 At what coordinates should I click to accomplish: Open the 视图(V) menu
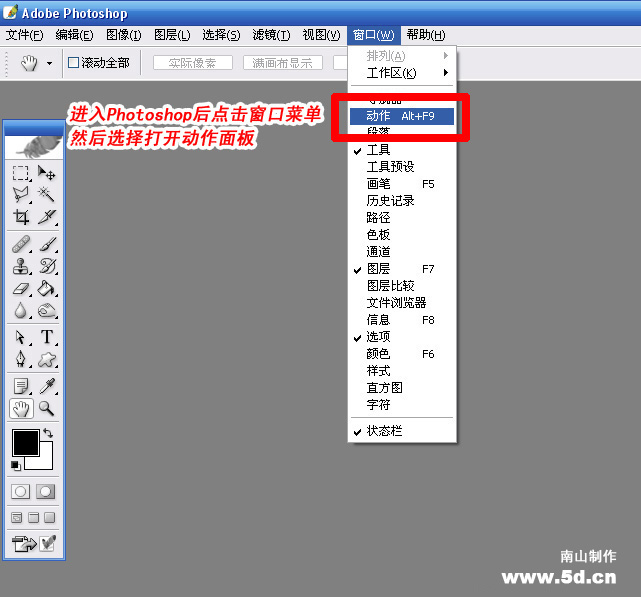pos(321,35)
